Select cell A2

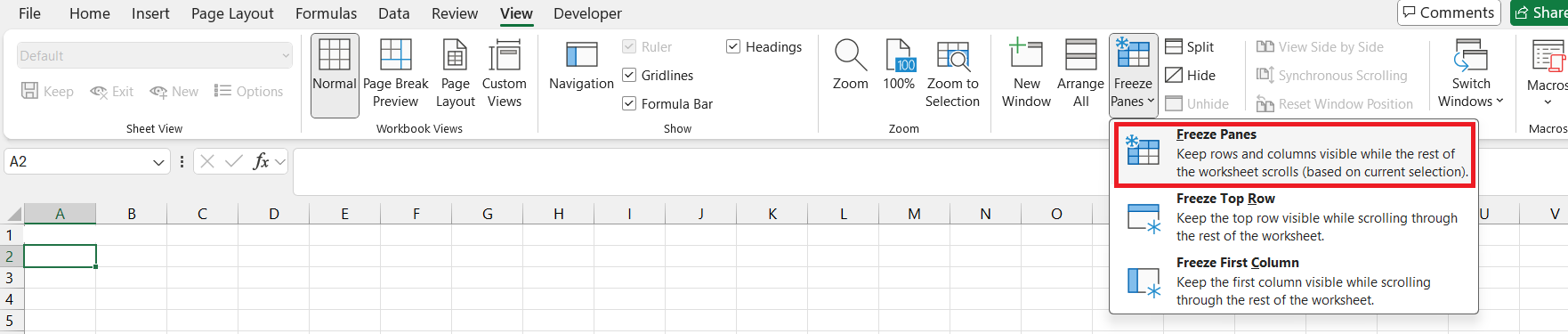(x=60, y=257)
